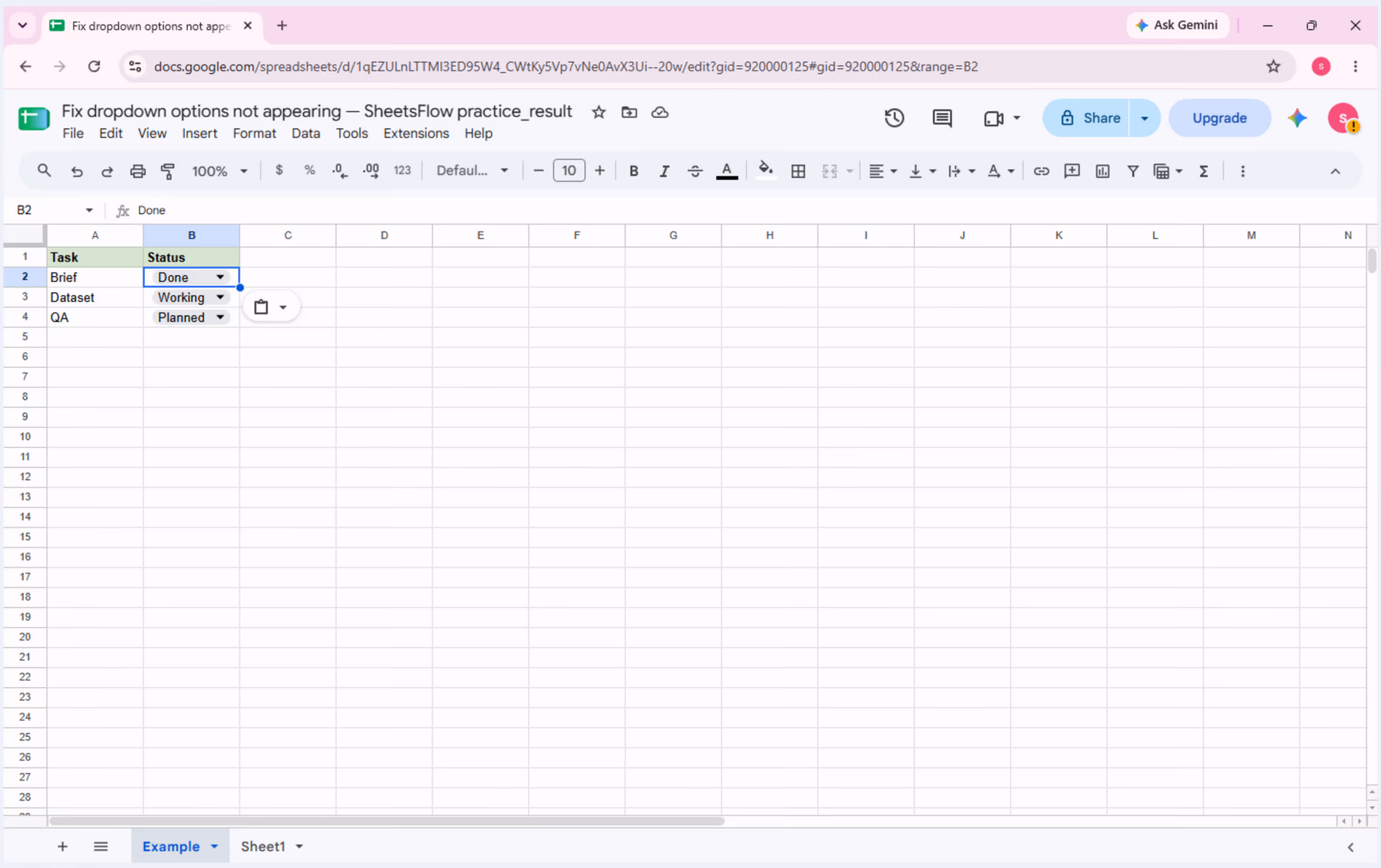Viewport: 1381px width, 868px height.
Task: Open the Extensions menu
Action: 416,133
